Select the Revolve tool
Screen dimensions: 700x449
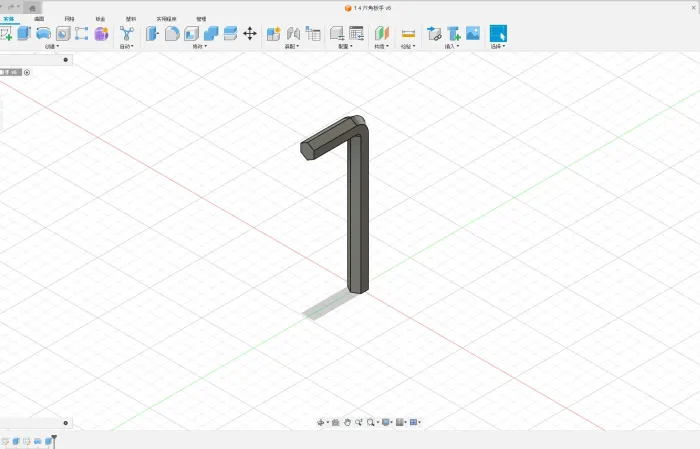tap(43, 33)
